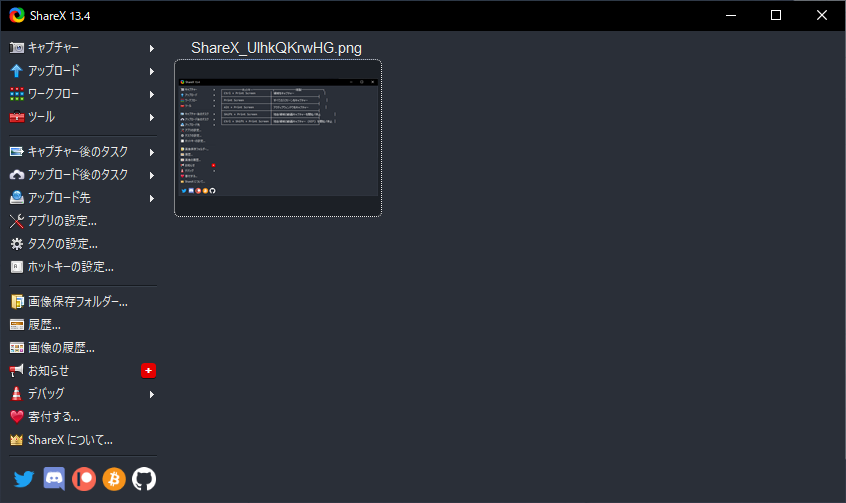846x503 pixels.
Task: Click the ホットキーの設定 keyboard icon
Action: (x=17, y=267)
